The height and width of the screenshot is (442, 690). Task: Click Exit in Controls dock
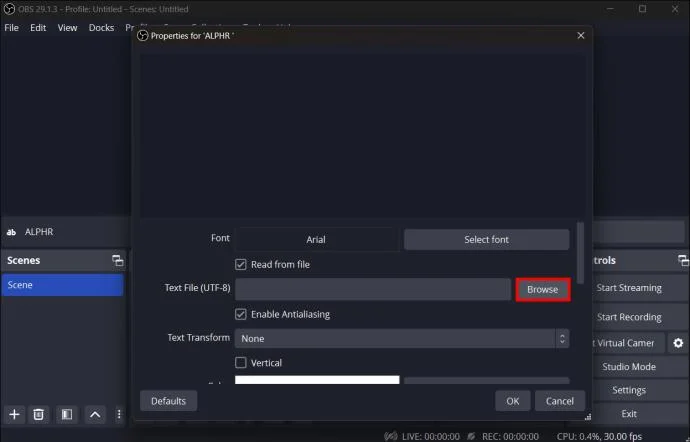click(x=629, y=414)
